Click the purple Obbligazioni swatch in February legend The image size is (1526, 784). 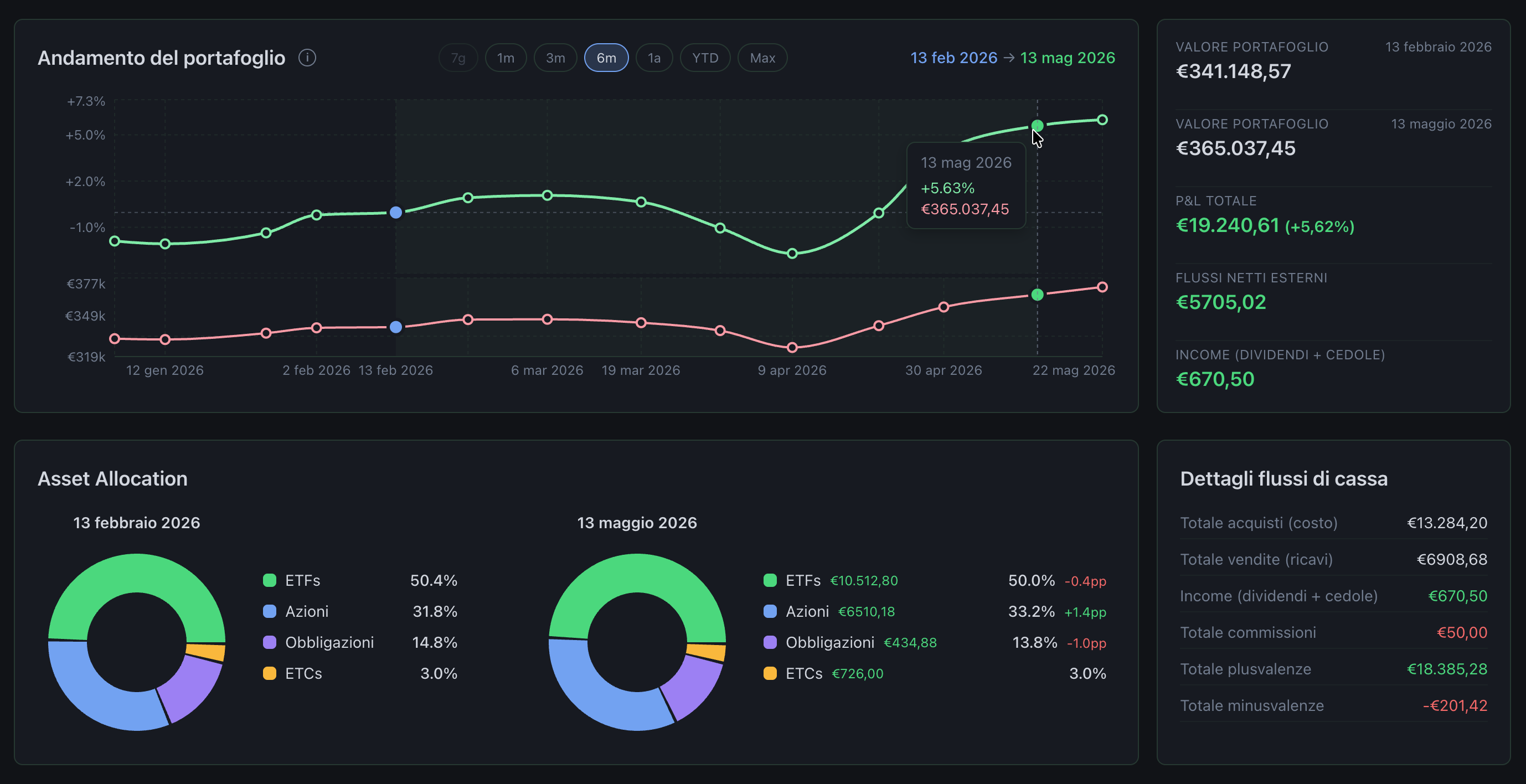coord(270,642)
